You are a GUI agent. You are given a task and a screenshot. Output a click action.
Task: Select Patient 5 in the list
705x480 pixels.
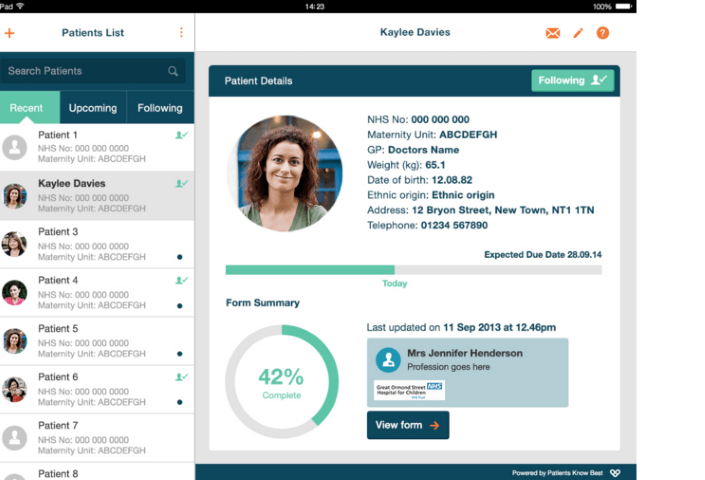pos(97,341)
